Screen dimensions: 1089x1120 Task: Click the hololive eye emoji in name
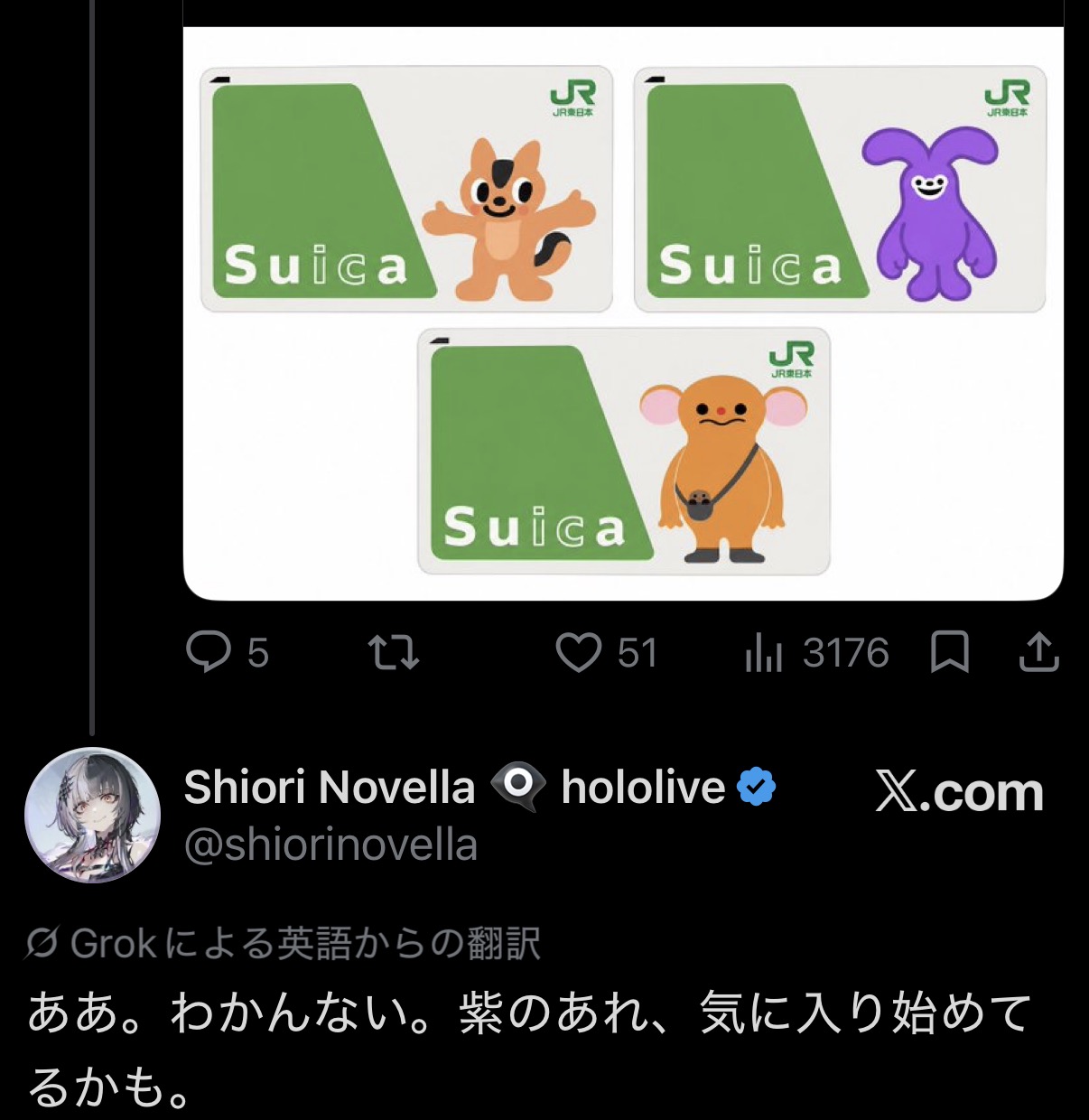click(518, 787)
